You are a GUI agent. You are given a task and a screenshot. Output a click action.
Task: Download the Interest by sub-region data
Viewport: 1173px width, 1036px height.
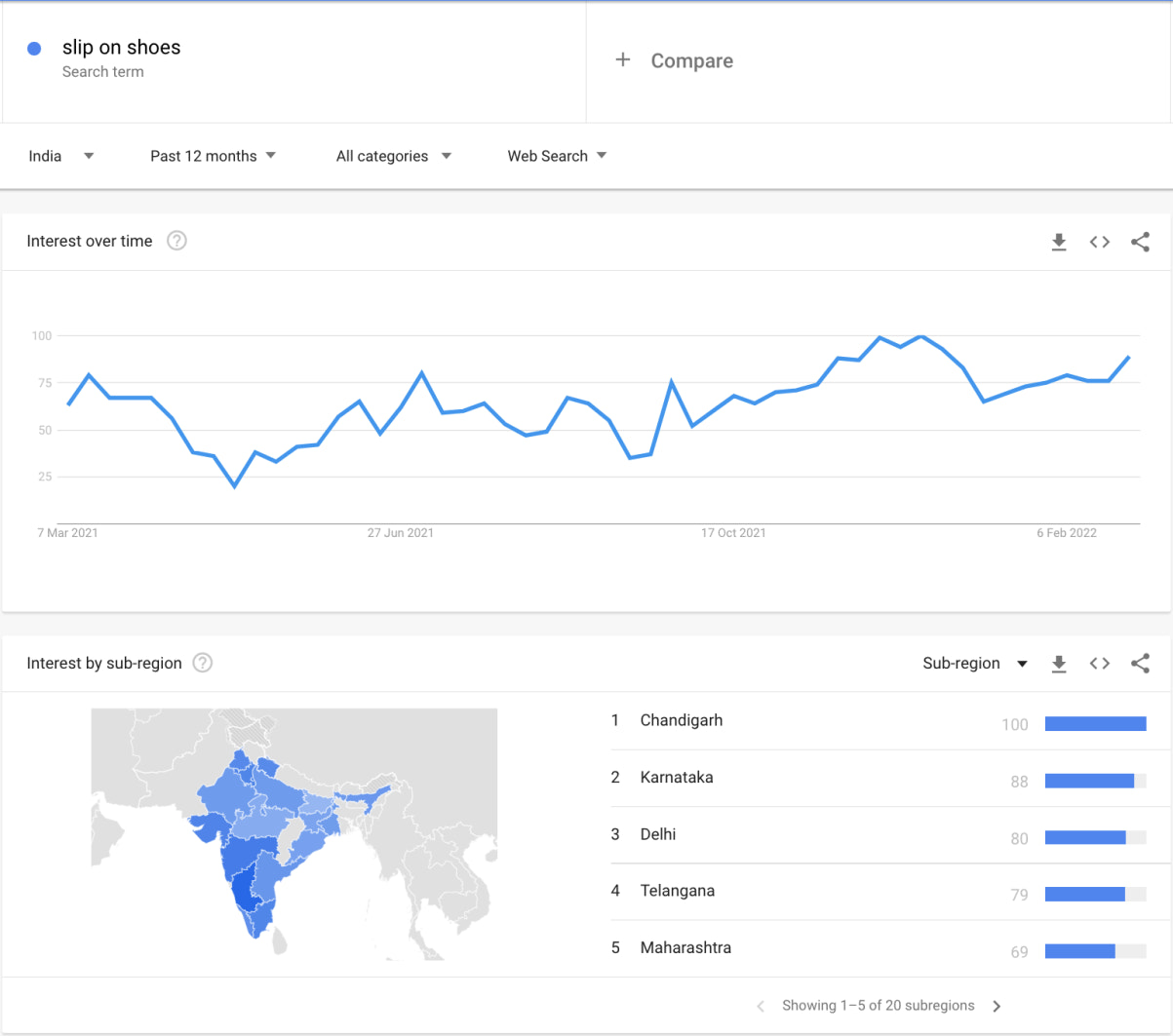1059,664
